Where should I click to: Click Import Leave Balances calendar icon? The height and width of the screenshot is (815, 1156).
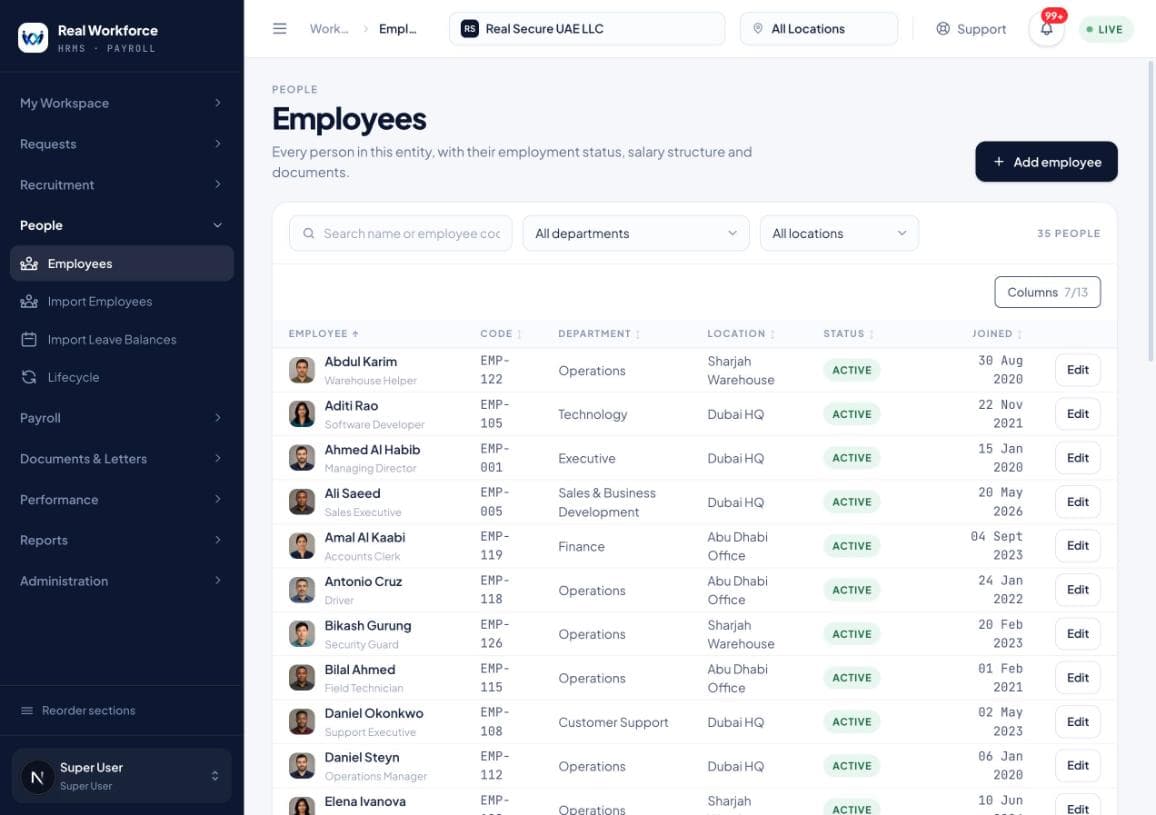click(x=29, y=339)
